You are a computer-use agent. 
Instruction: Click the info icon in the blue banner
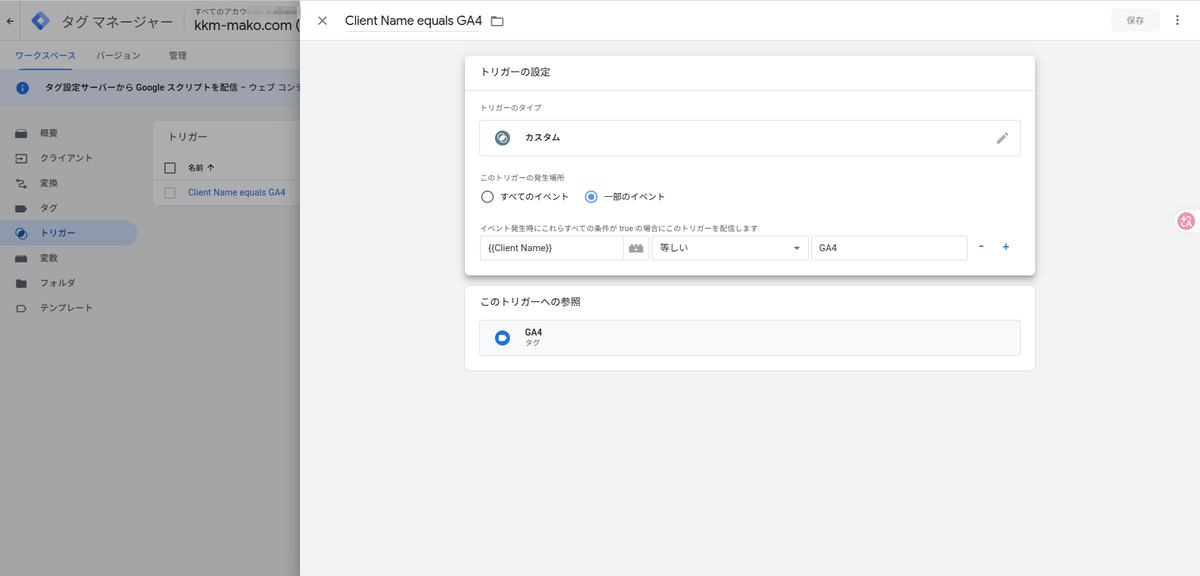23,88
